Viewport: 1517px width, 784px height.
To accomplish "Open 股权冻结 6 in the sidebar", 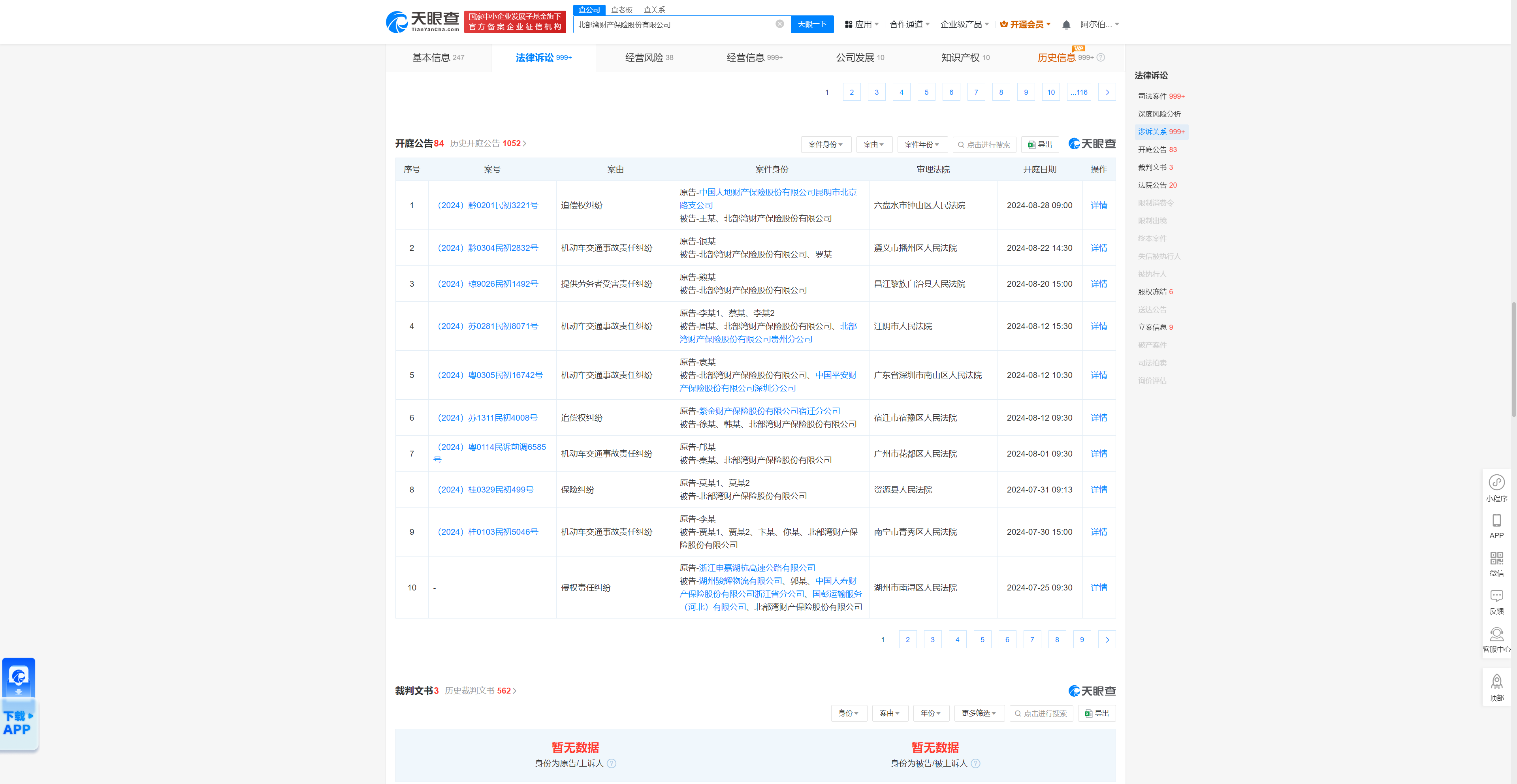I will 1155,291.
